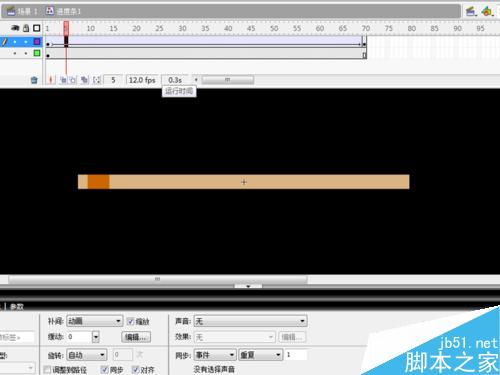Click the current frame number 5 field
This screenshot has height=375, width=500.
coord(113,80)
